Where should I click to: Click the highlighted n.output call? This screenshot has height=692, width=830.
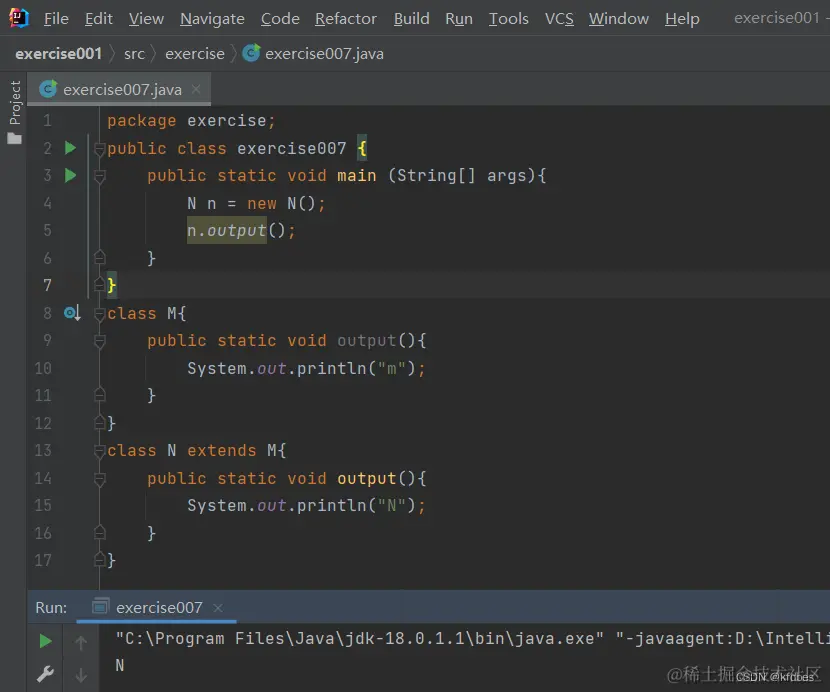coord(227,230)
